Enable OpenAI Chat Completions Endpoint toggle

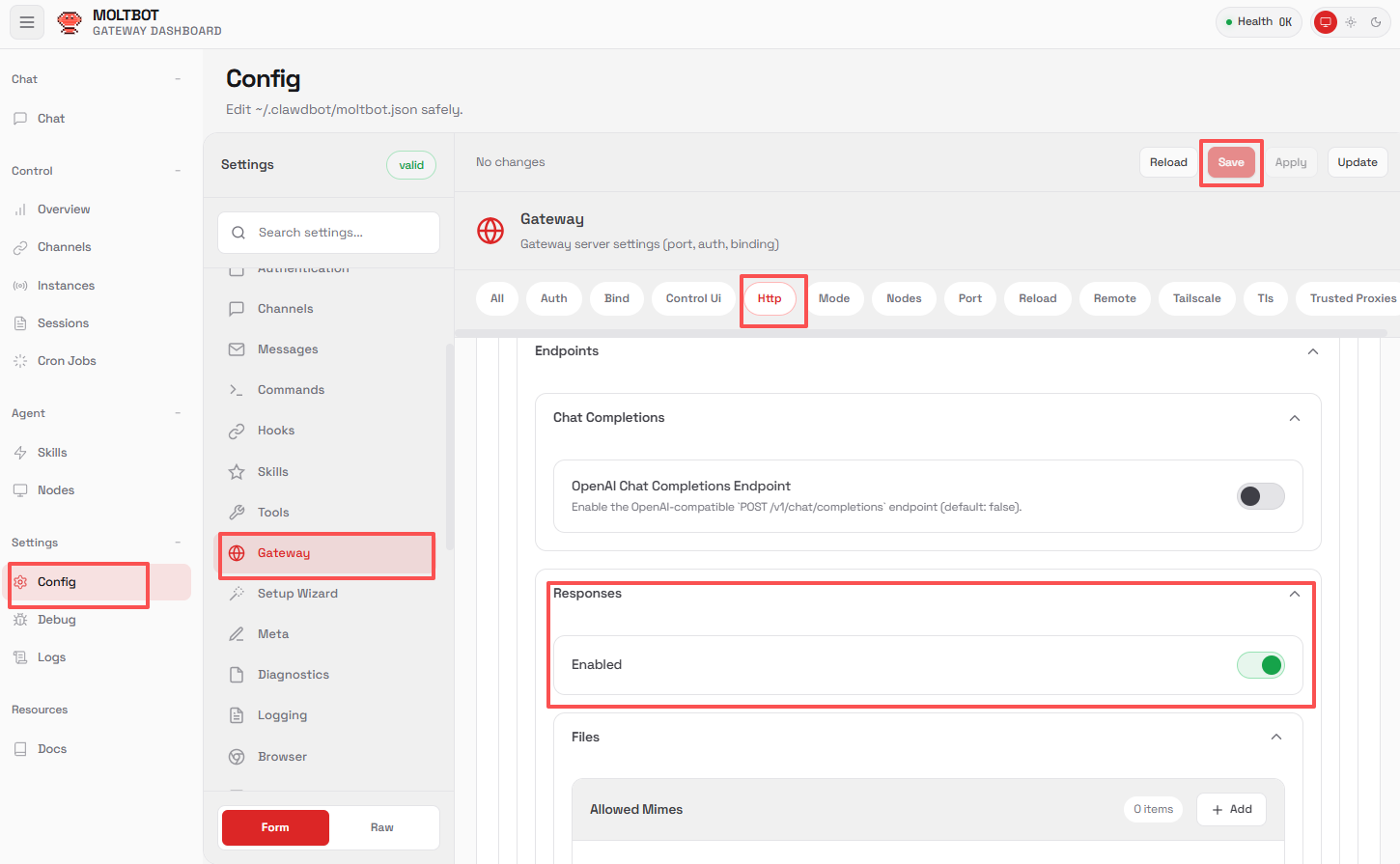pos(1260,496)
